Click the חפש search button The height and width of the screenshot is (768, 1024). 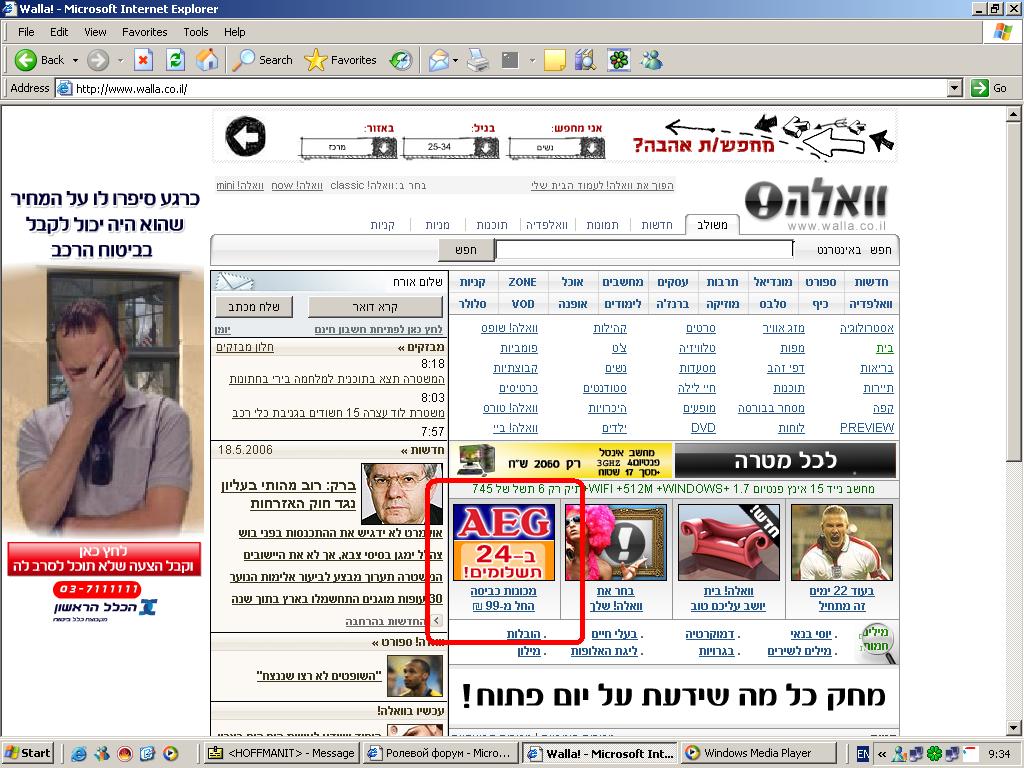[466, 249]
